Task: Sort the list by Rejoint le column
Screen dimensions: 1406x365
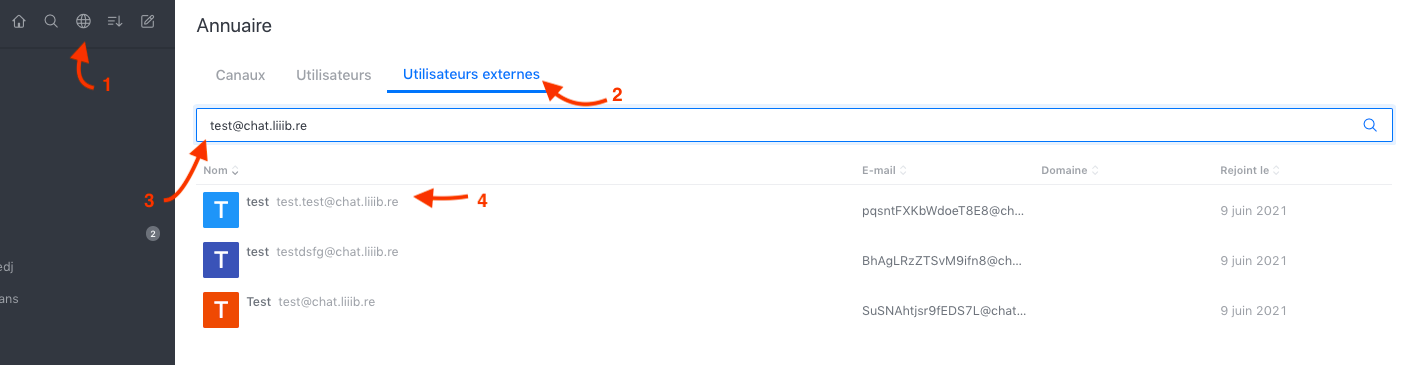Action: pos(1250,170)
